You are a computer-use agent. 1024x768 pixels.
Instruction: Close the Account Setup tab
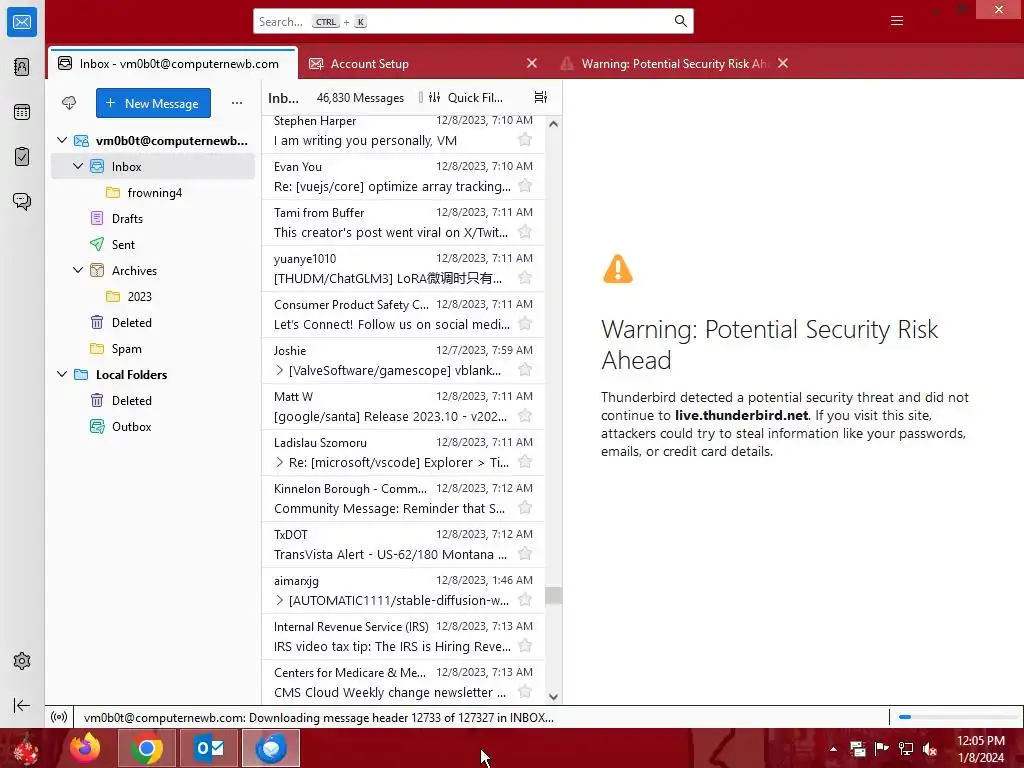pyautogui.click(x=532, y=63)
